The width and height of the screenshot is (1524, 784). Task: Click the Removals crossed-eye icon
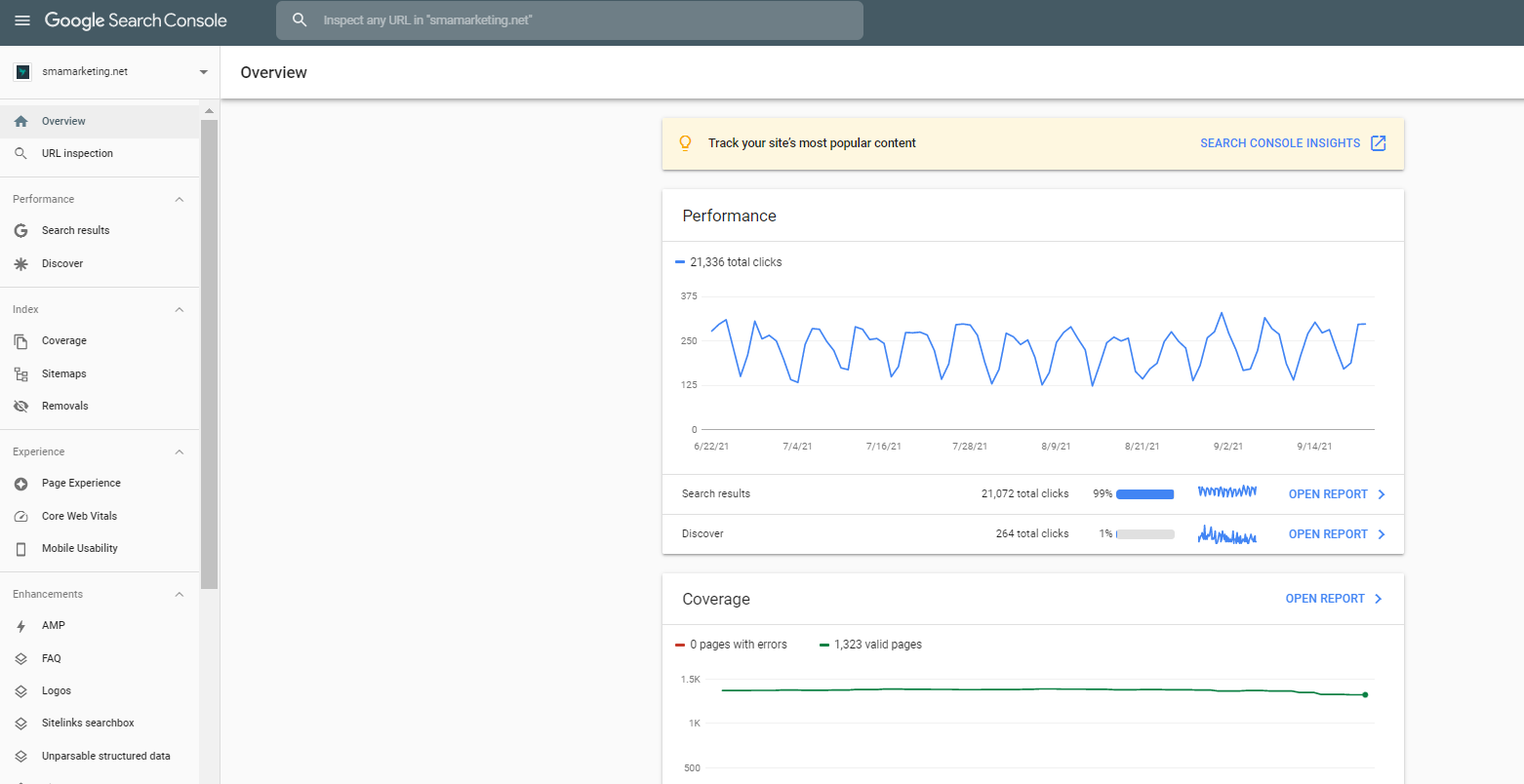coord(20,407)
